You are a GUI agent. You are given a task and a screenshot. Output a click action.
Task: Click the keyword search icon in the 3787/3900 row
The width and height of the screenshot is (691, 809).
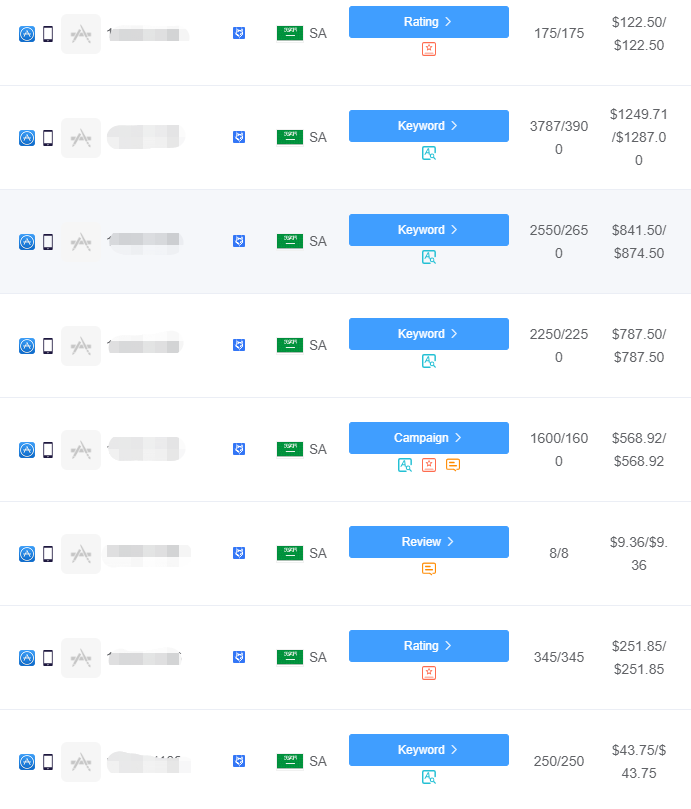(x=429, y=153)
